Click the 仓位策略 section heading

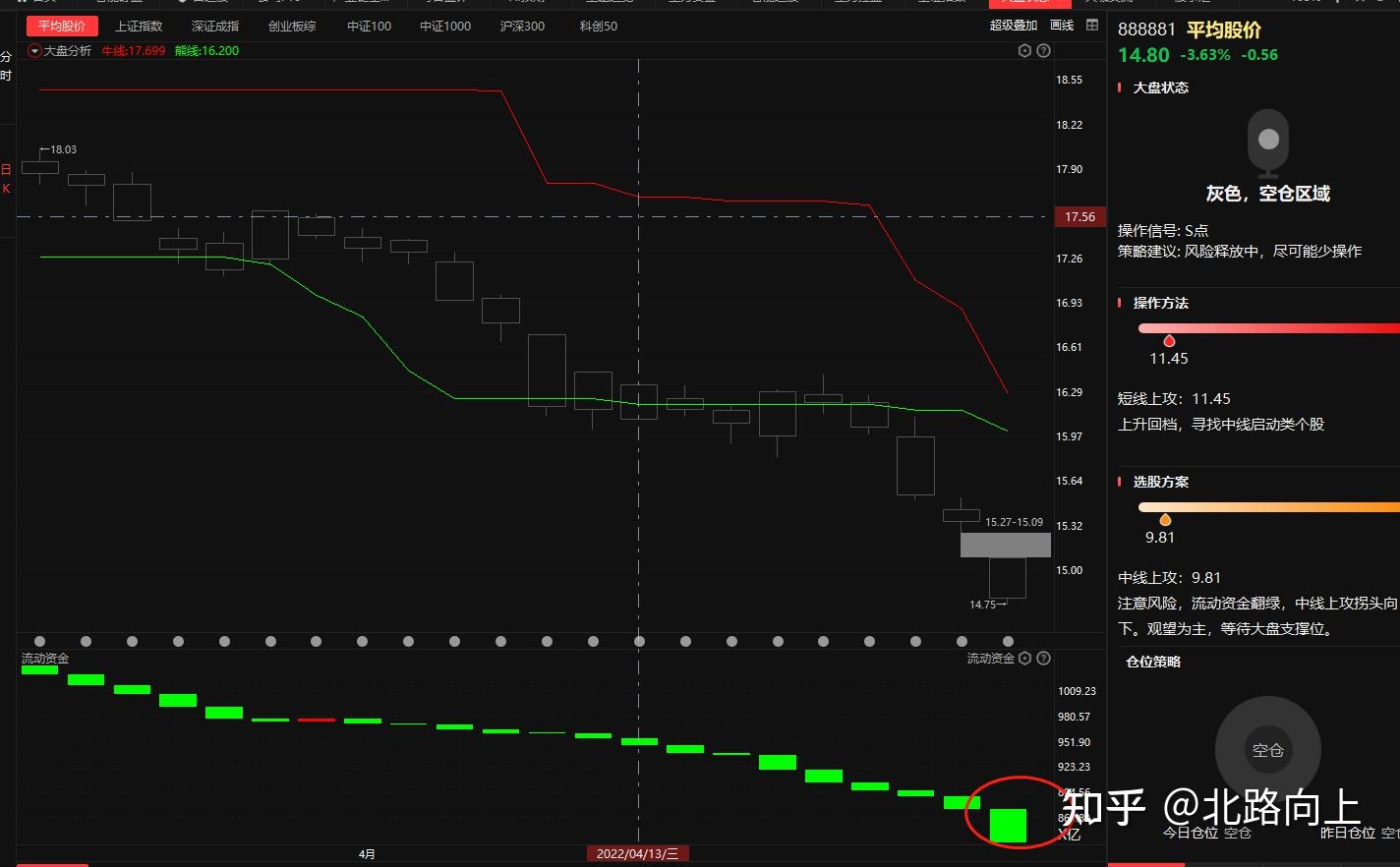point(1153,662)
